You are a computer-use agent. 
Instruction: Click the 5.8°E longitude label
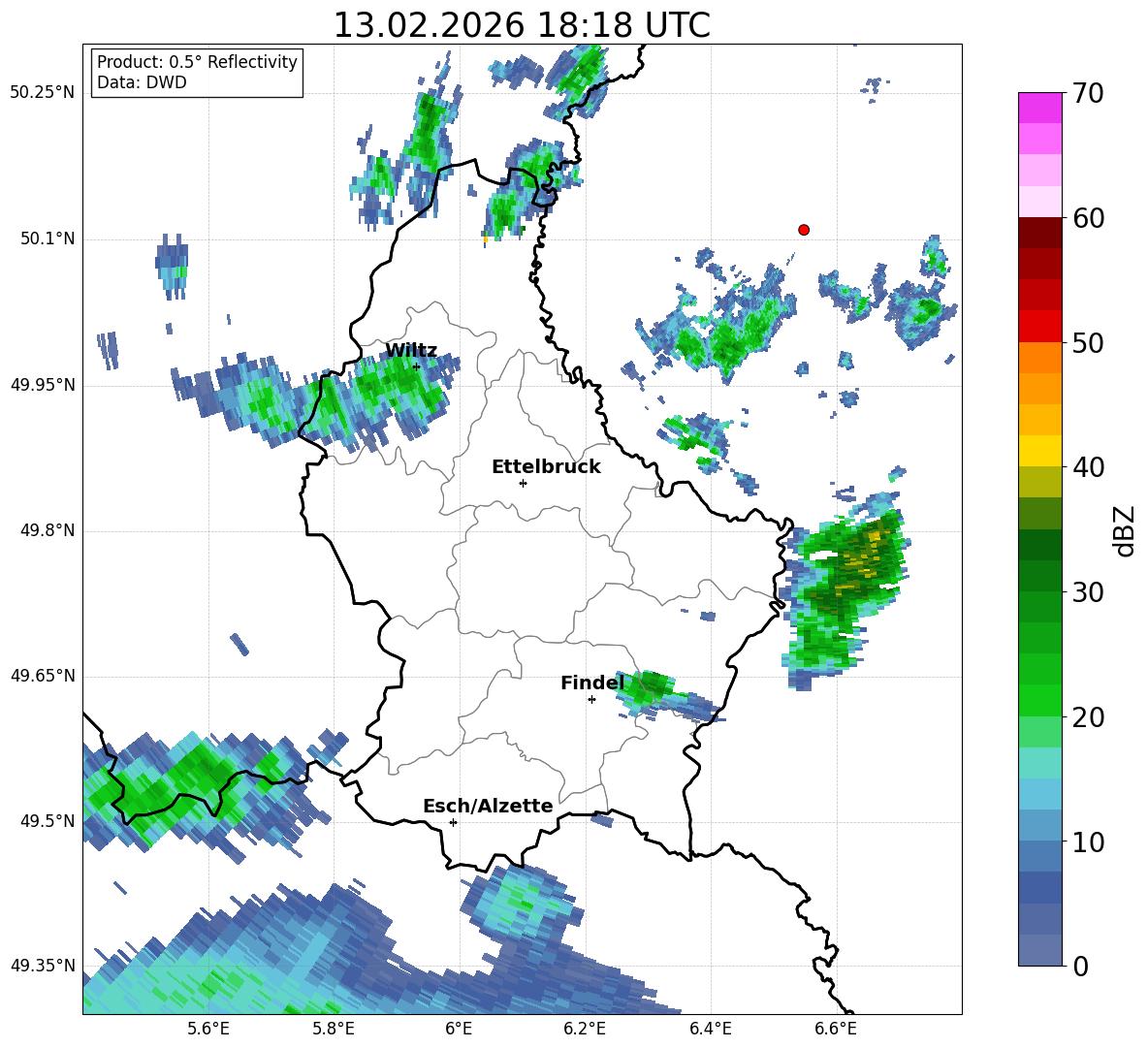[334, 1029]
